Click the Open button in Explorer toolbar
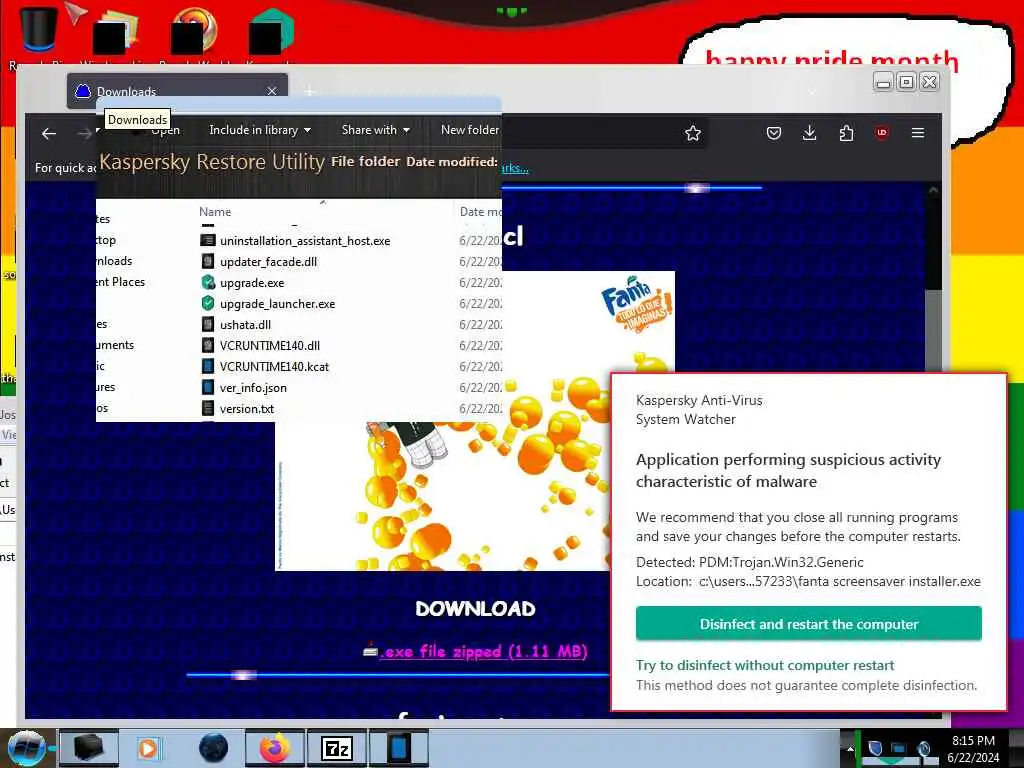1024x768 pixels. (x=165, y=130)
